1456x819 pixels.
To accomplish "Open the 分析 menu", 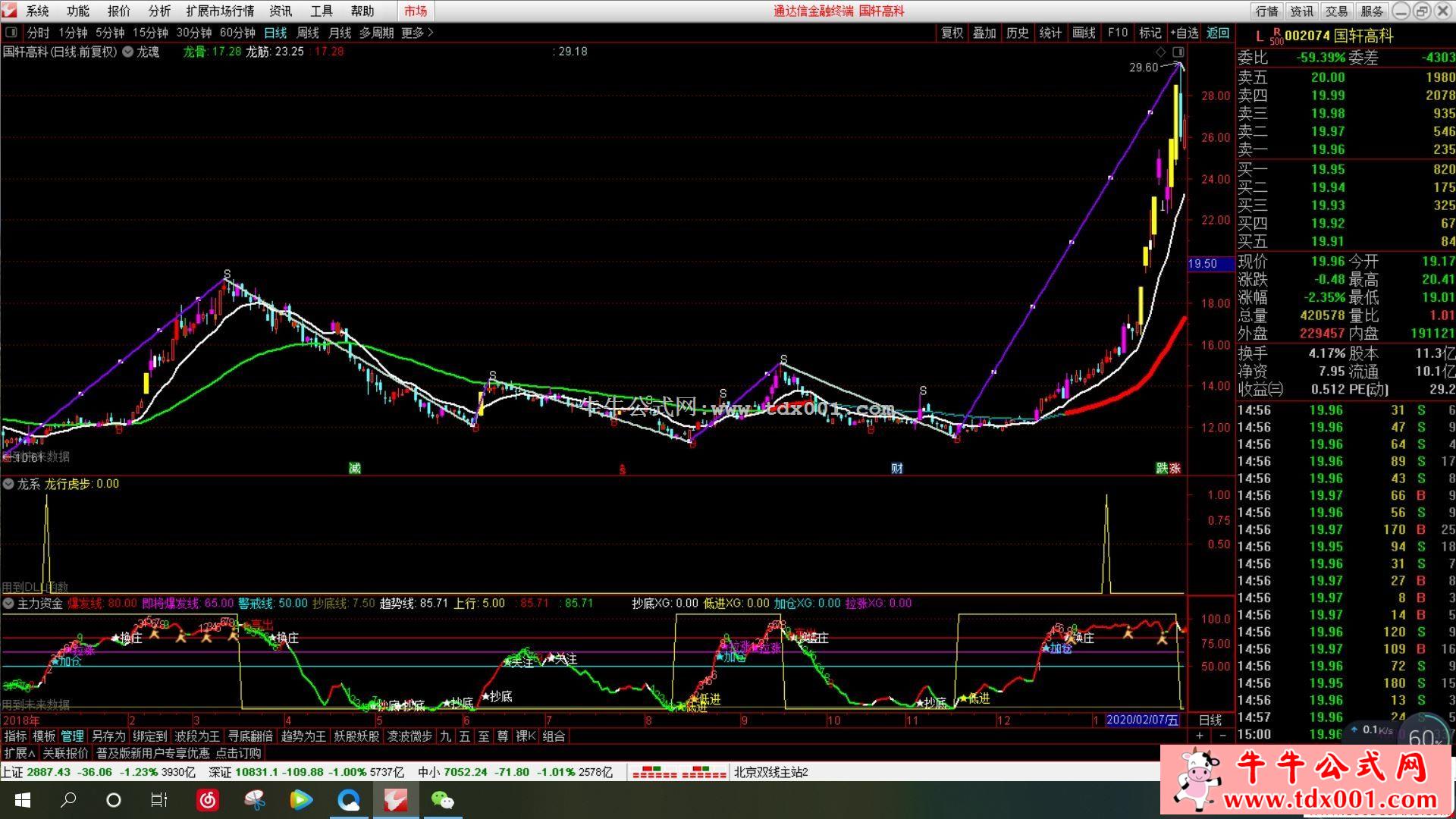I will (159, 11).
